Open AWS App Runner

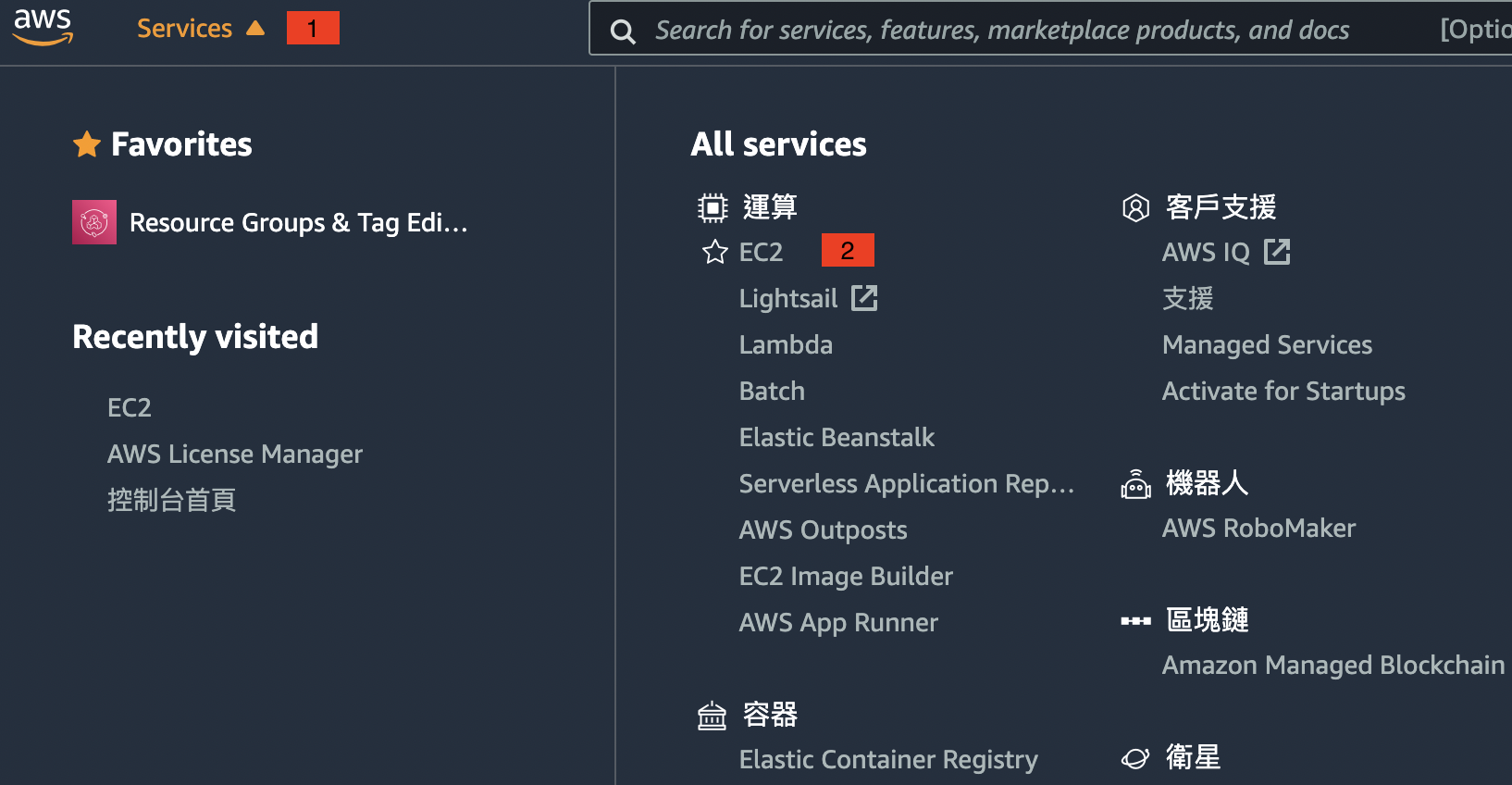[x=838, y=622]
